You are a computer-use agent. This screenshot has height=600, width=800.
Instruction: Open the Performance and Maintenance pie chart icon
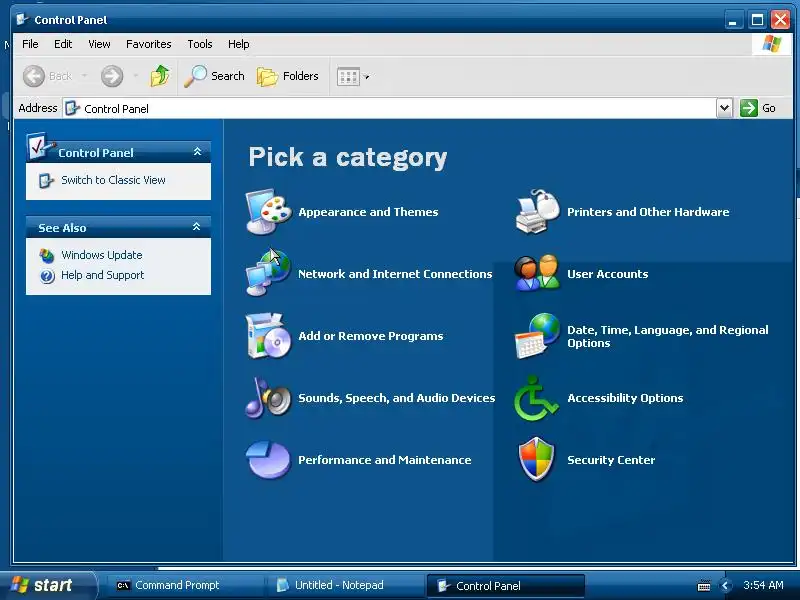(x=268, y=460)
